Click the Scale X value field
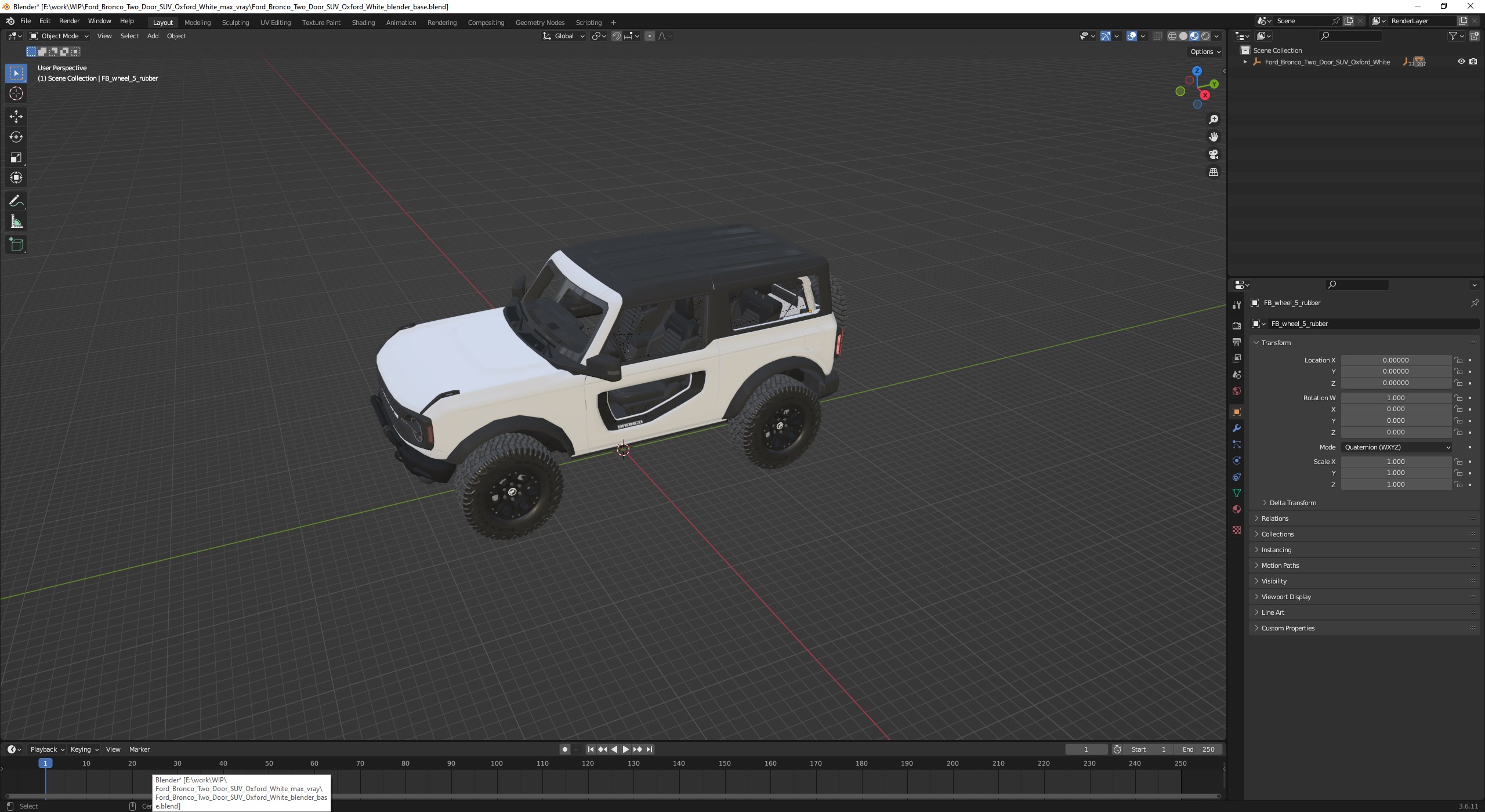Image resolution: width=1485 pixels, height=812 pixels. pos(1396,462)
